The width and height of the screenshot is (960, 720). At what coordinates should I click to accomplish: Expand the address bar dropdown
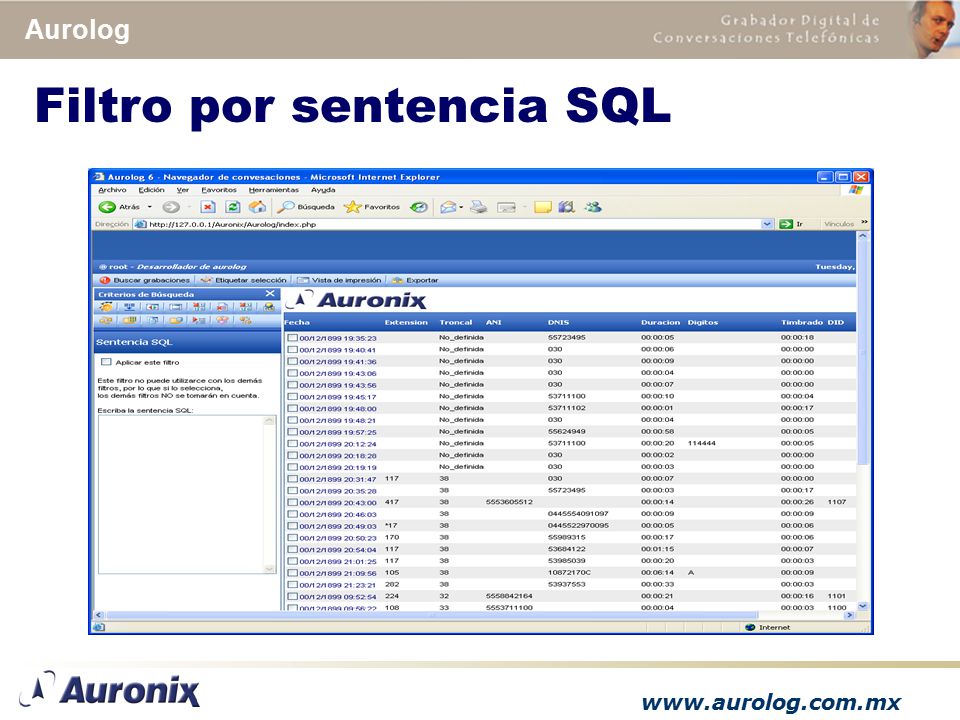click(767, 224)
